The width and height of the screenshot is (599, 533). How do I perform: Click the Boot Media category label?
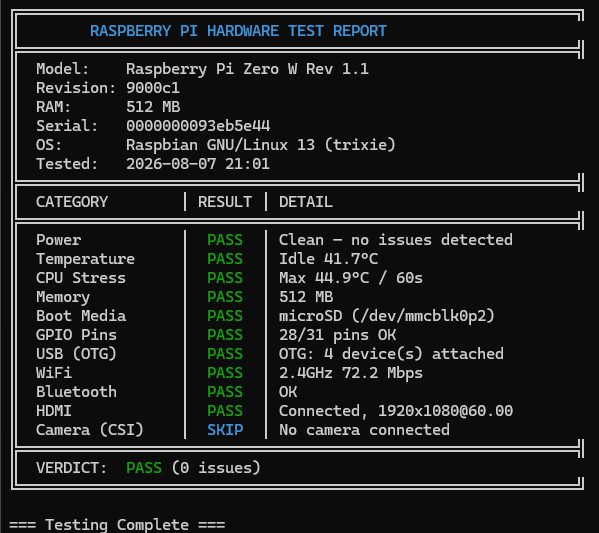[81, 316]
